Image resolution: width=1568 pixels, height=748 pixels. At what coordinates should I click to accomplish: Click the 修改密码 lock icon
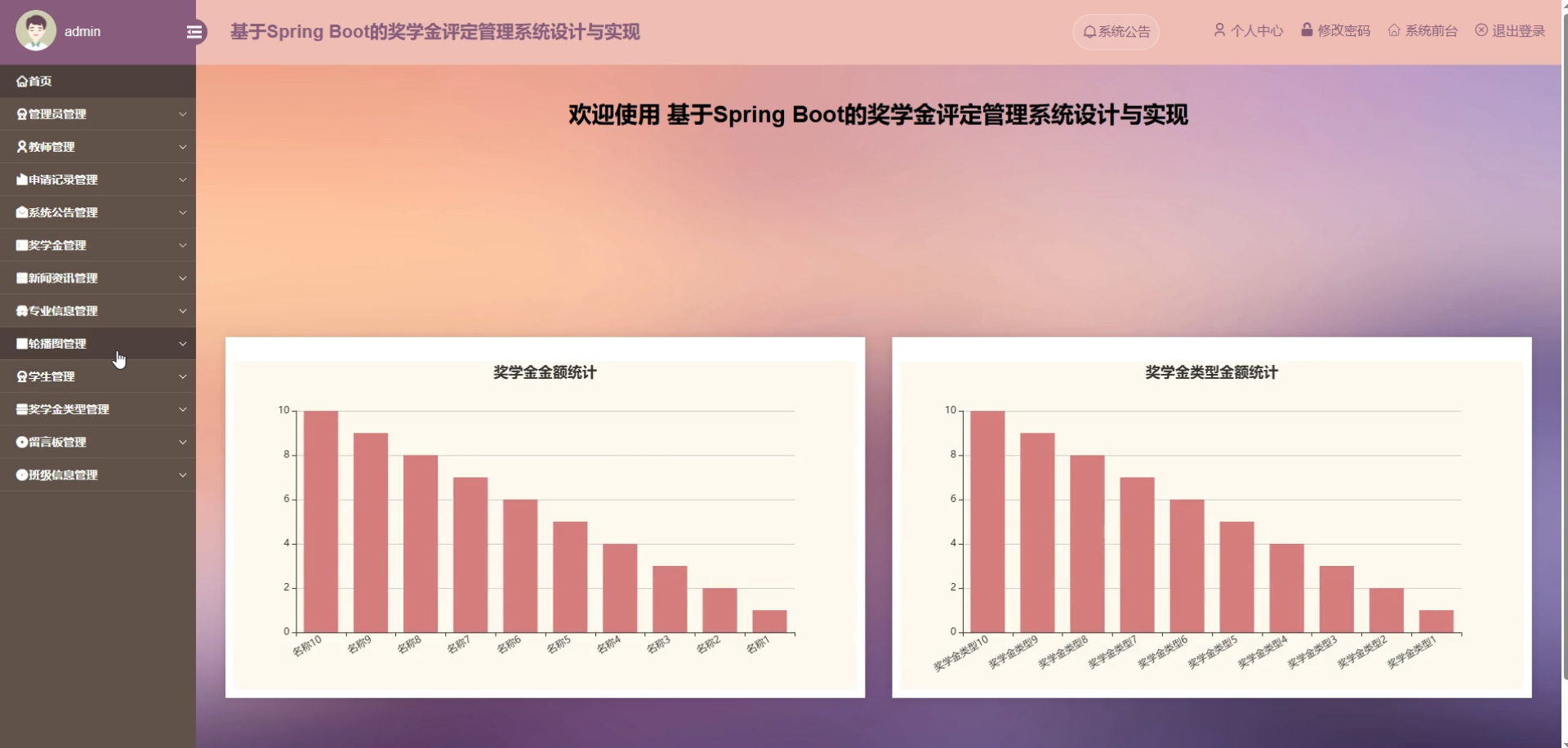pyautogui.click(x=1307, y=30)
